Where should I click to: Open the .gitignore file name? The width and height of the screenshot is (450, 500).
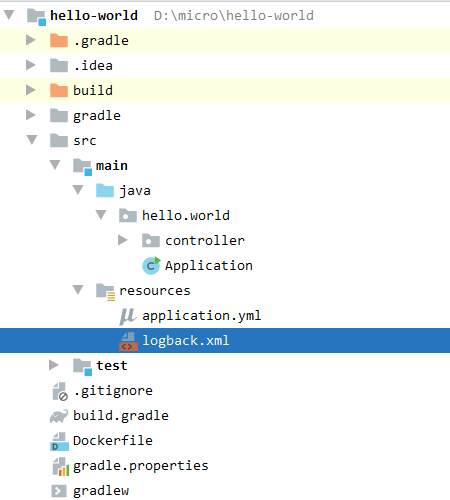[113, 391]
